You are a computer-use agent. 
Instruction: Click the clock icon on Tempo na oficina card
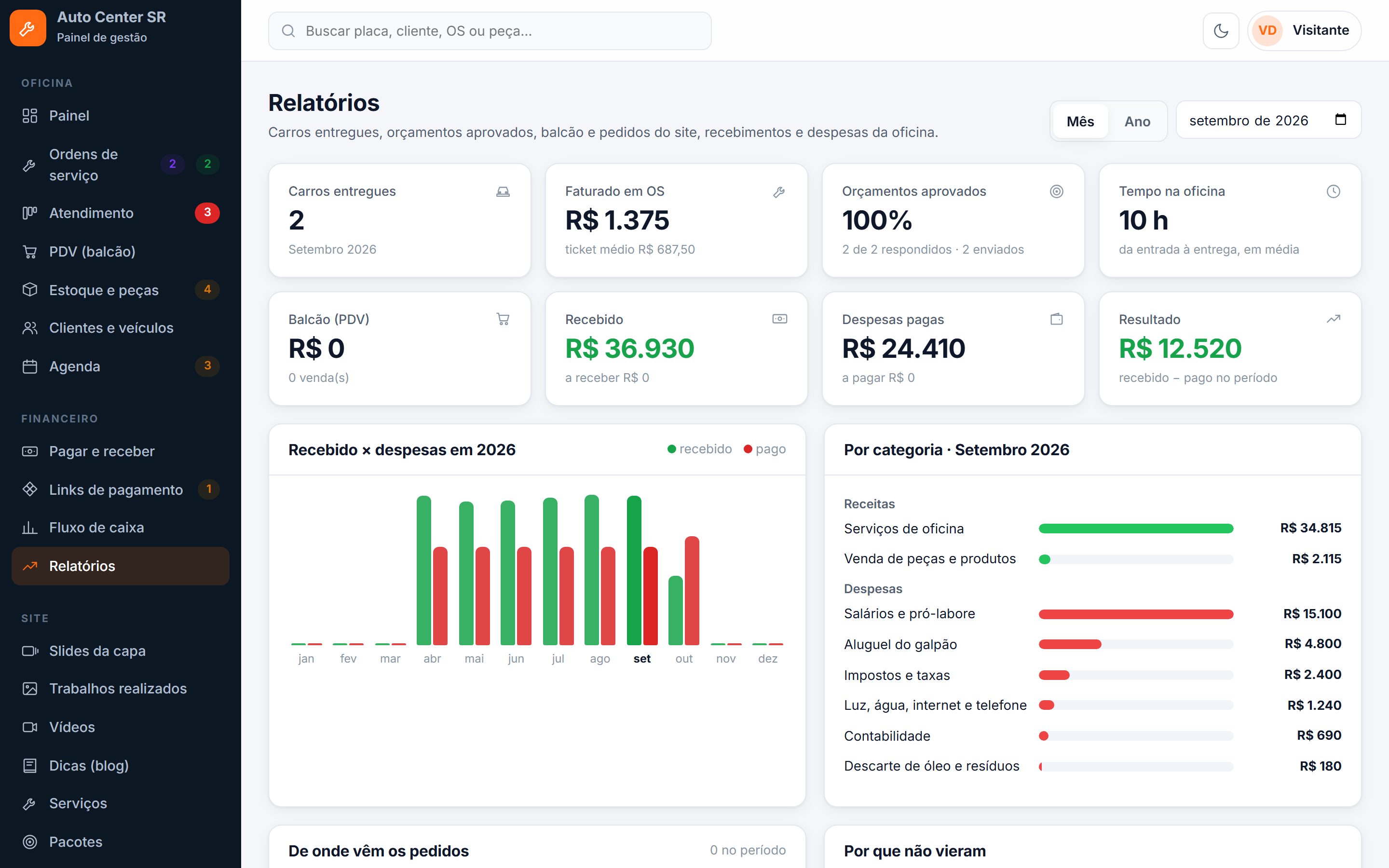1334,191
